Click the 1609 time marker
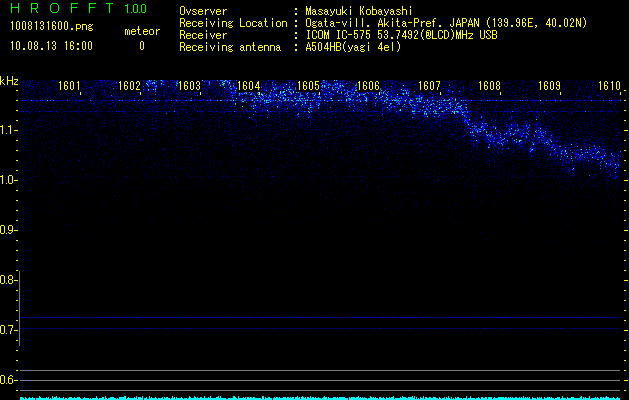The image size is (629, 400). point(549,86)
